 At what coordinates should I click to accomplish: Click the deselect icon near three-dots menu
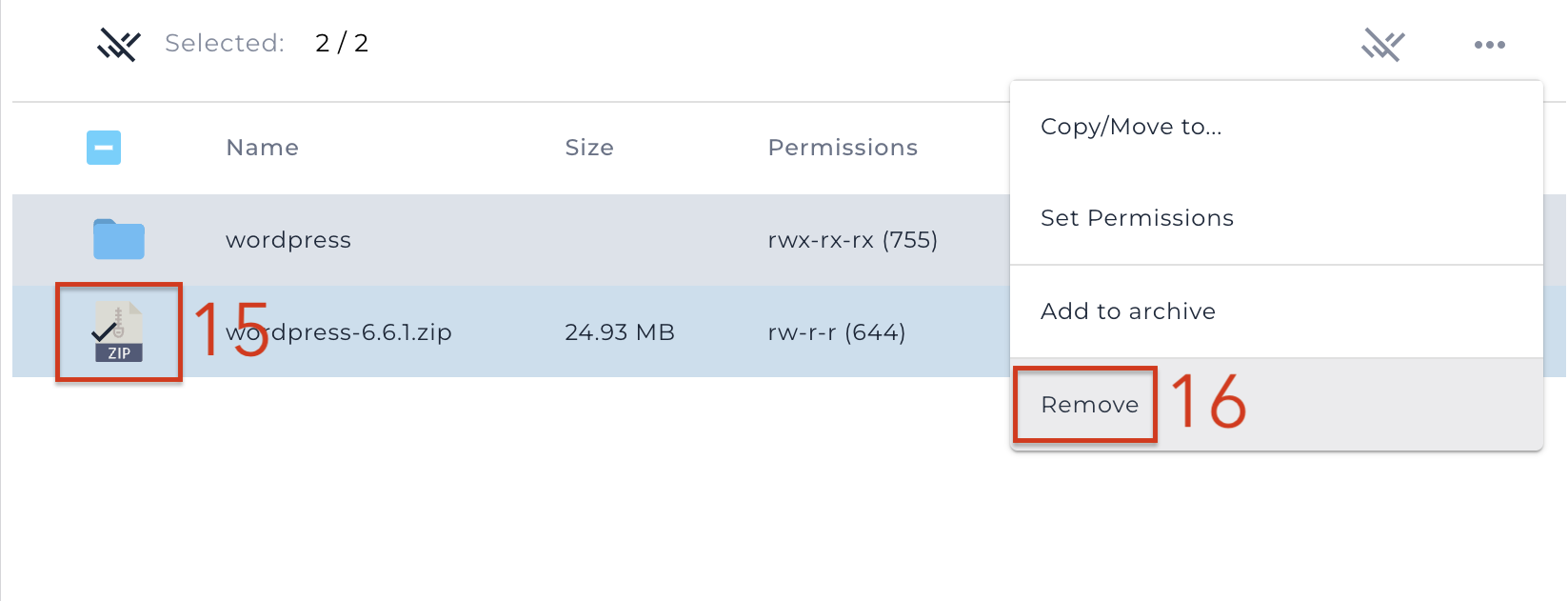pos(1382,45)
